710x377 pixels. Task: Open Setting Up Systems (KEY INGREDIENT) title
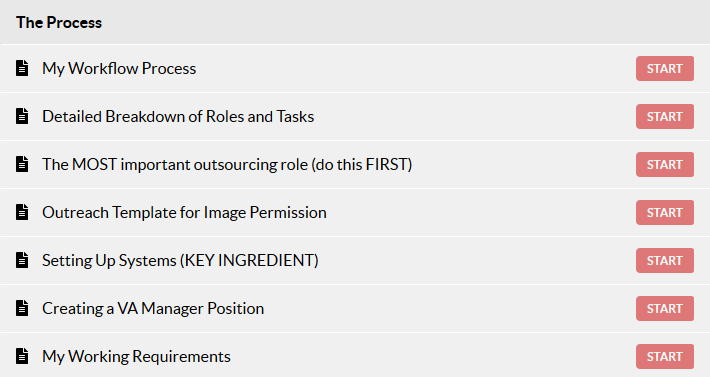[180, 260]
